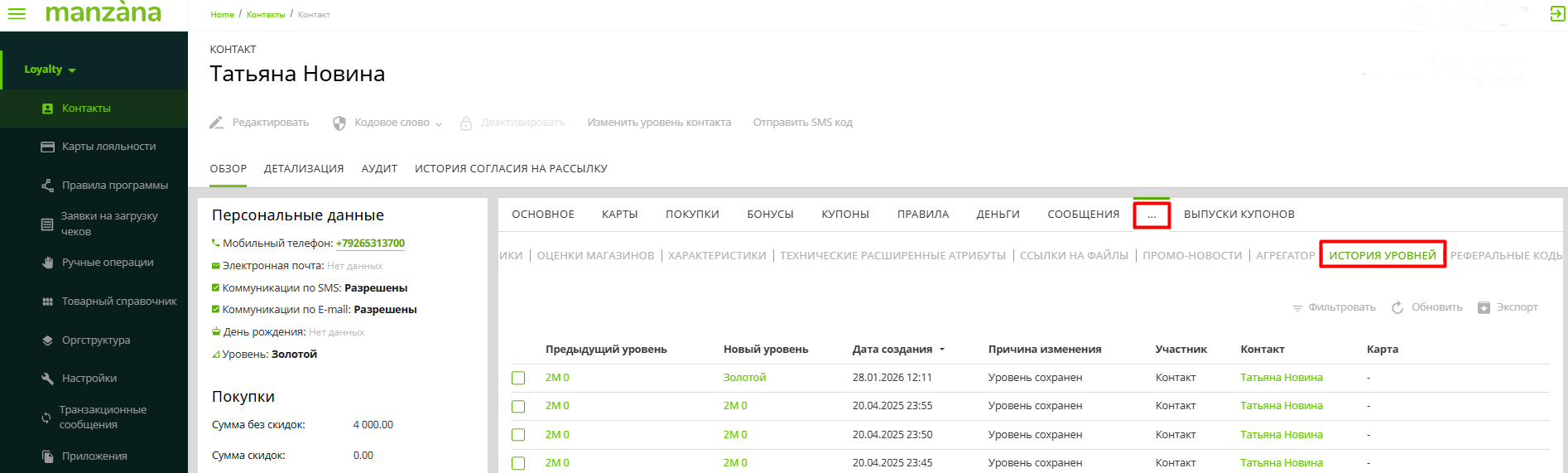The width and height of the screenshot is (1568, 473).
Task: Click the pencil icon next to Редактировать
Action: pyautogui.click(x=217, y=123)
